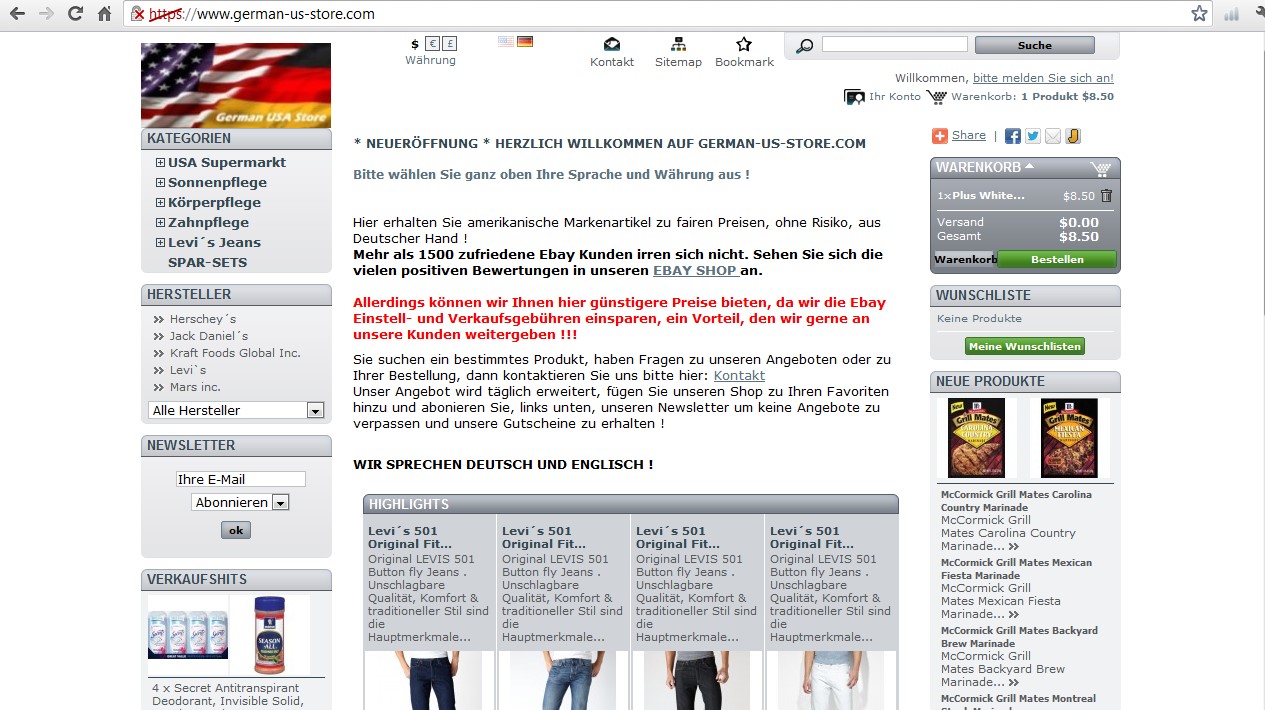This screenshot has width=1265, height=710.
Task: Open the EBAY SHOP link
Action: (x=695, y=270)
